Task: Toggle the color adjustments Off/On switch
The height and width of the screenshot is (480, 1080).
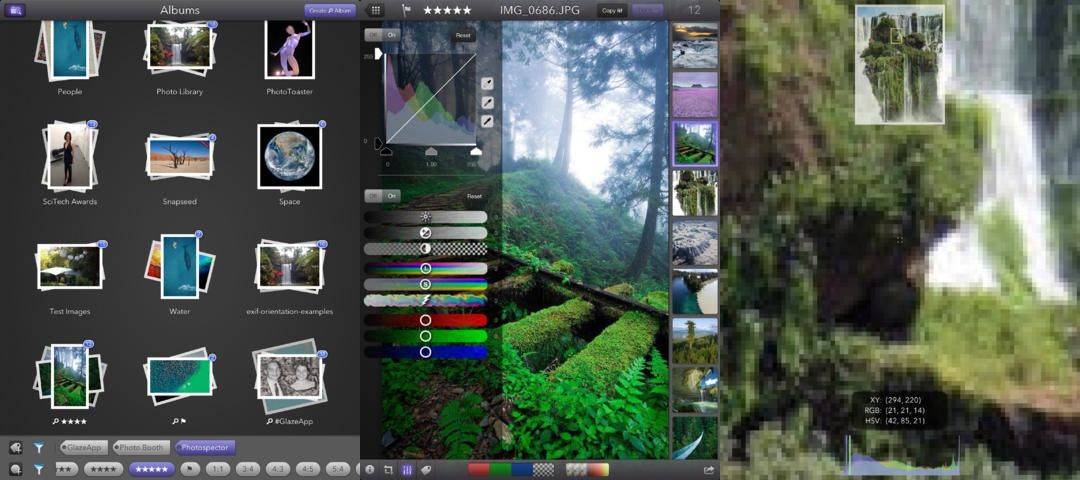Action: (380, 196)
